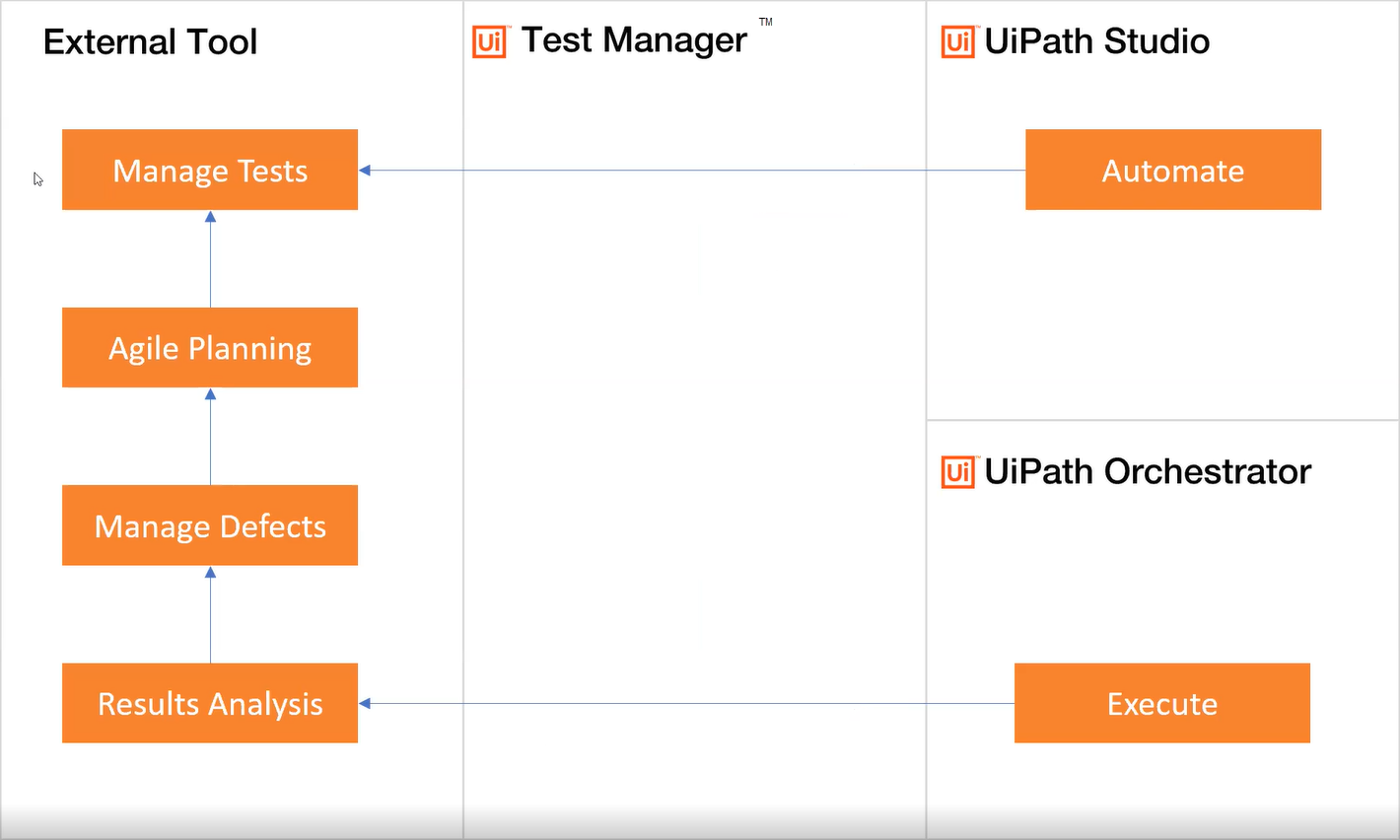1400x840 pixels.
Task: Click the arrow between Results Analysis and Manage Defects
Action: (x=210, y=614)
